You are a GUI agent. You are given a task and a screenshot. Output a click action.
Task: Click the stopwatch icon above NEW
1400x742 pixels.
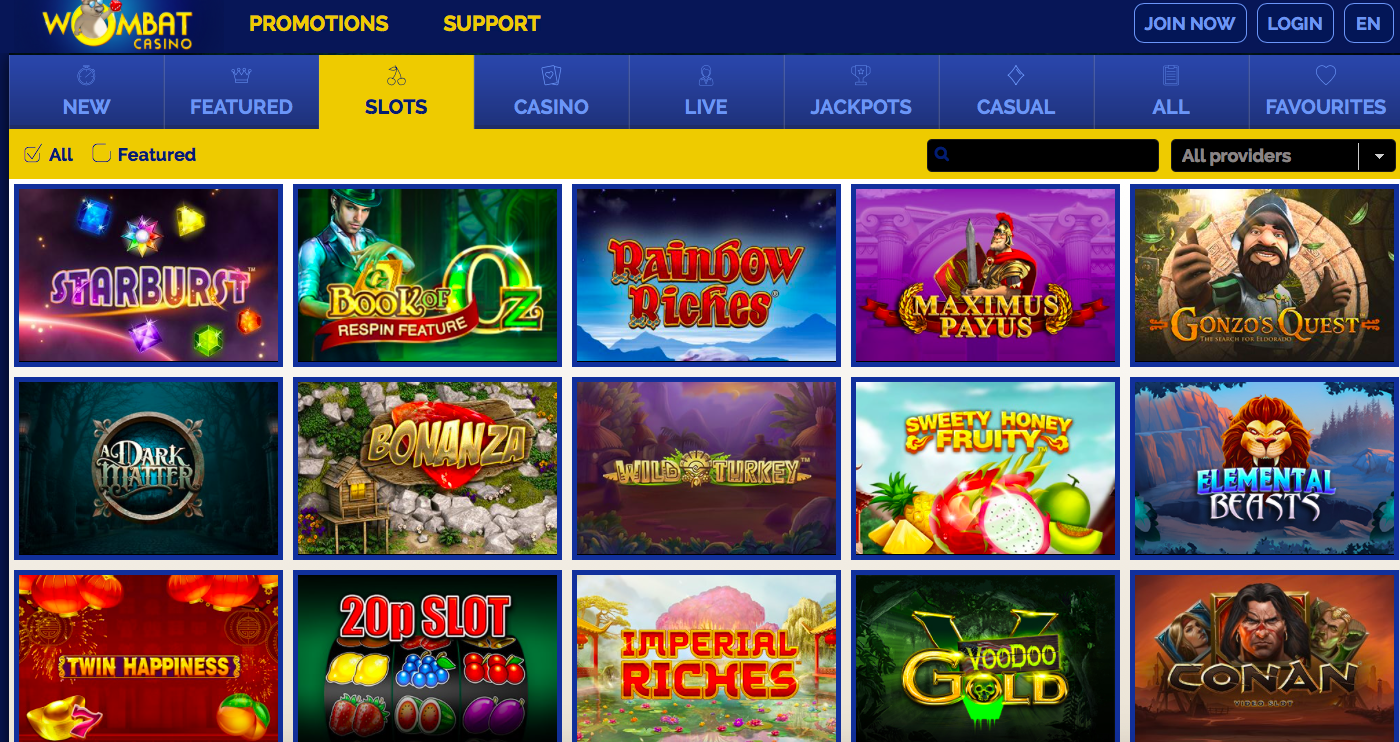[86, 75]
